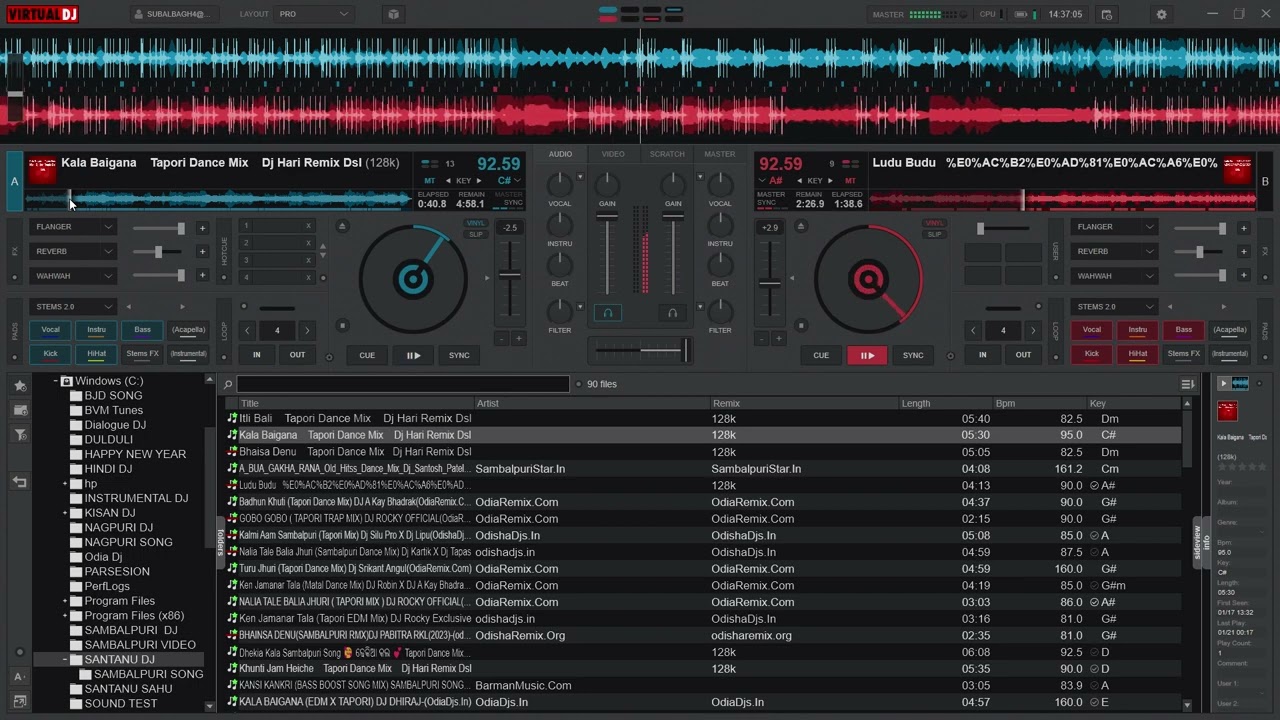Click the headphone cue button for deck B

point(672,313)
